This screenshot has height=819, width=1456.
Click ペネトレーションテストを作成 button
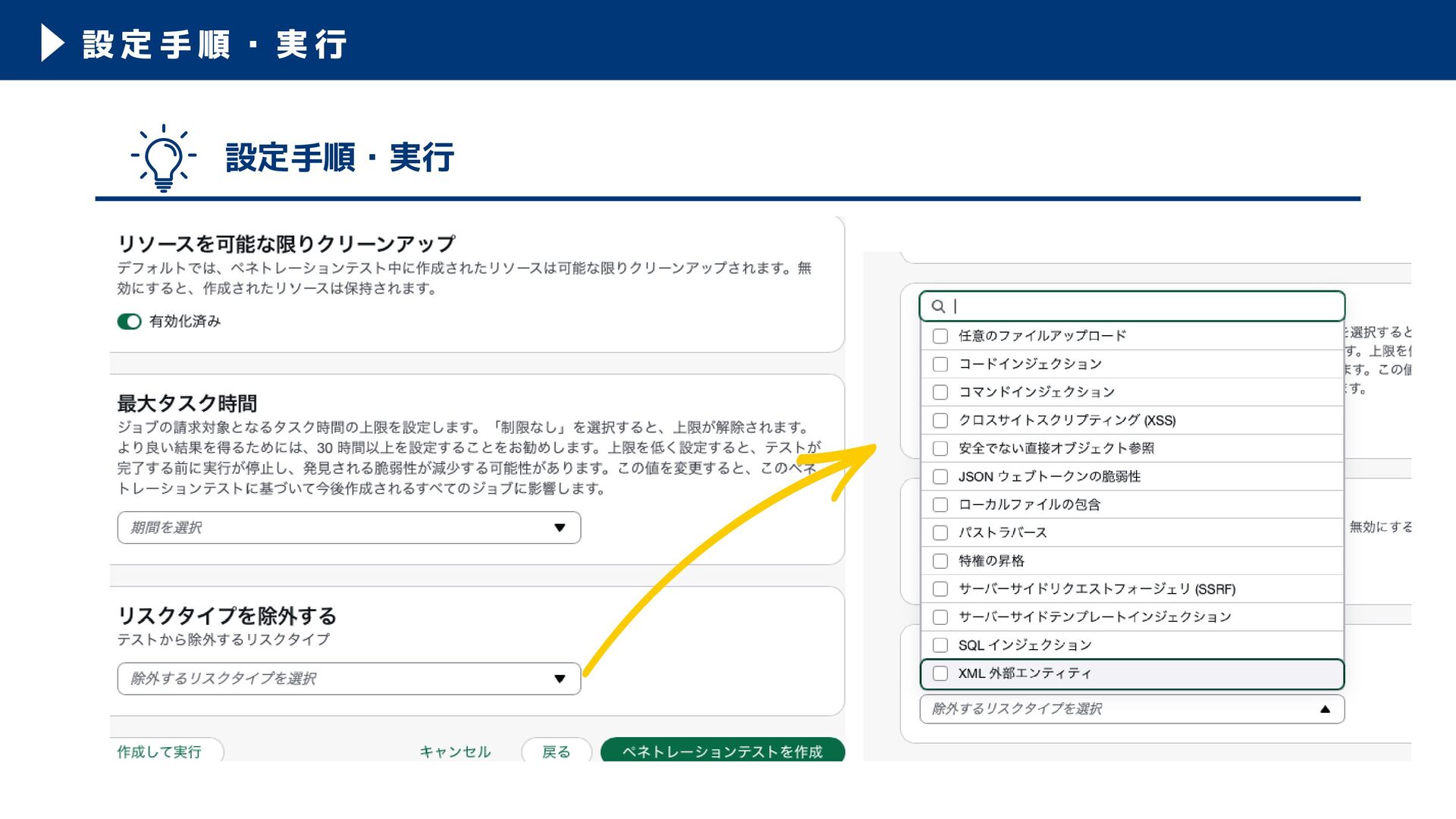pyautogui.click(x=723, y=750)
